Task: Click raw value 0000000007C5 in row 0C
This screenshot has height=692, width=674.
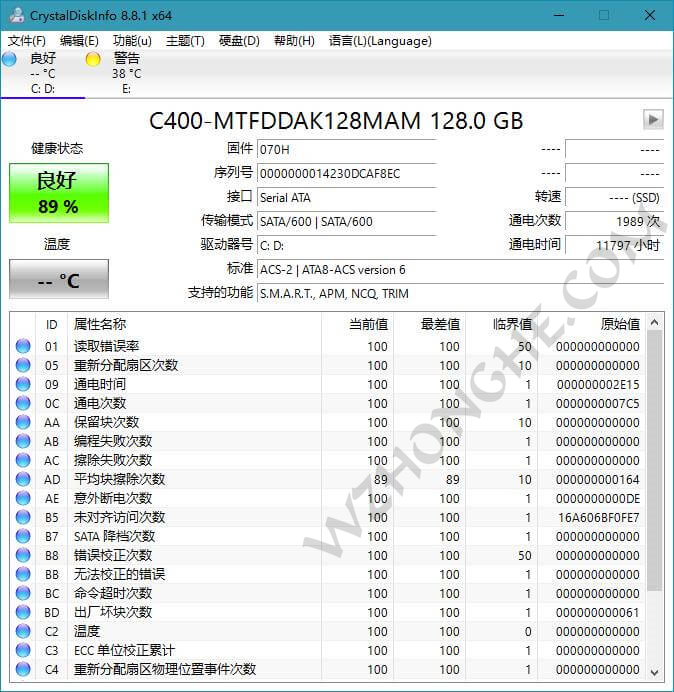Action: (x=598, y=403)
